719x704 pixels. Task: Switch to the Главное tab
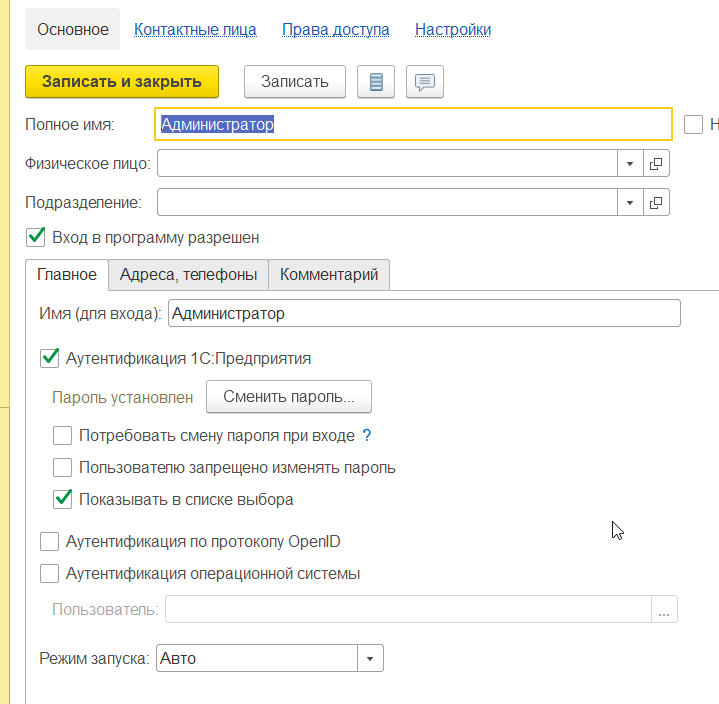click(x=67, y=275)
